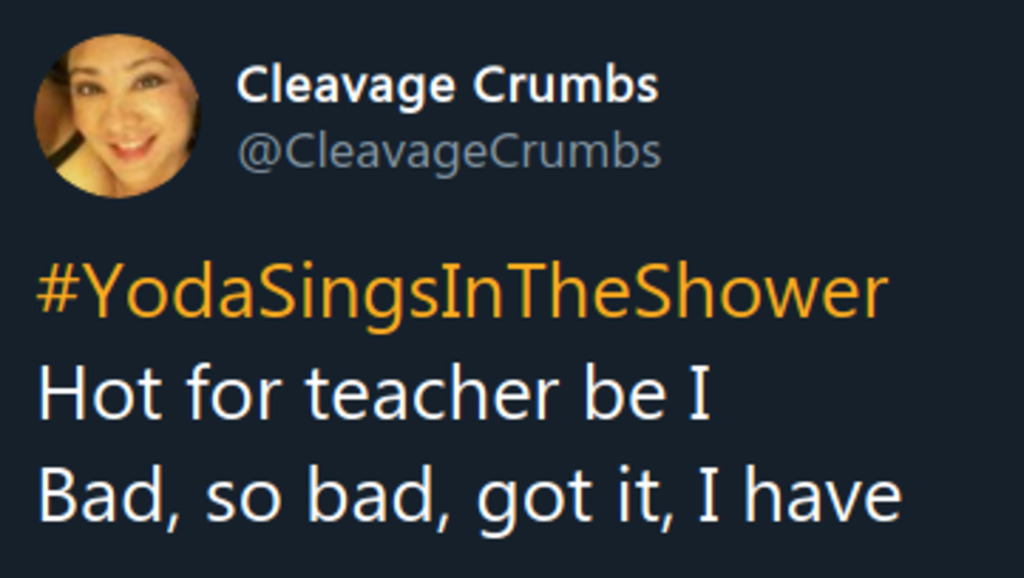Click the 'Bad, so bad, got it, I have' line

click(470, 497)
